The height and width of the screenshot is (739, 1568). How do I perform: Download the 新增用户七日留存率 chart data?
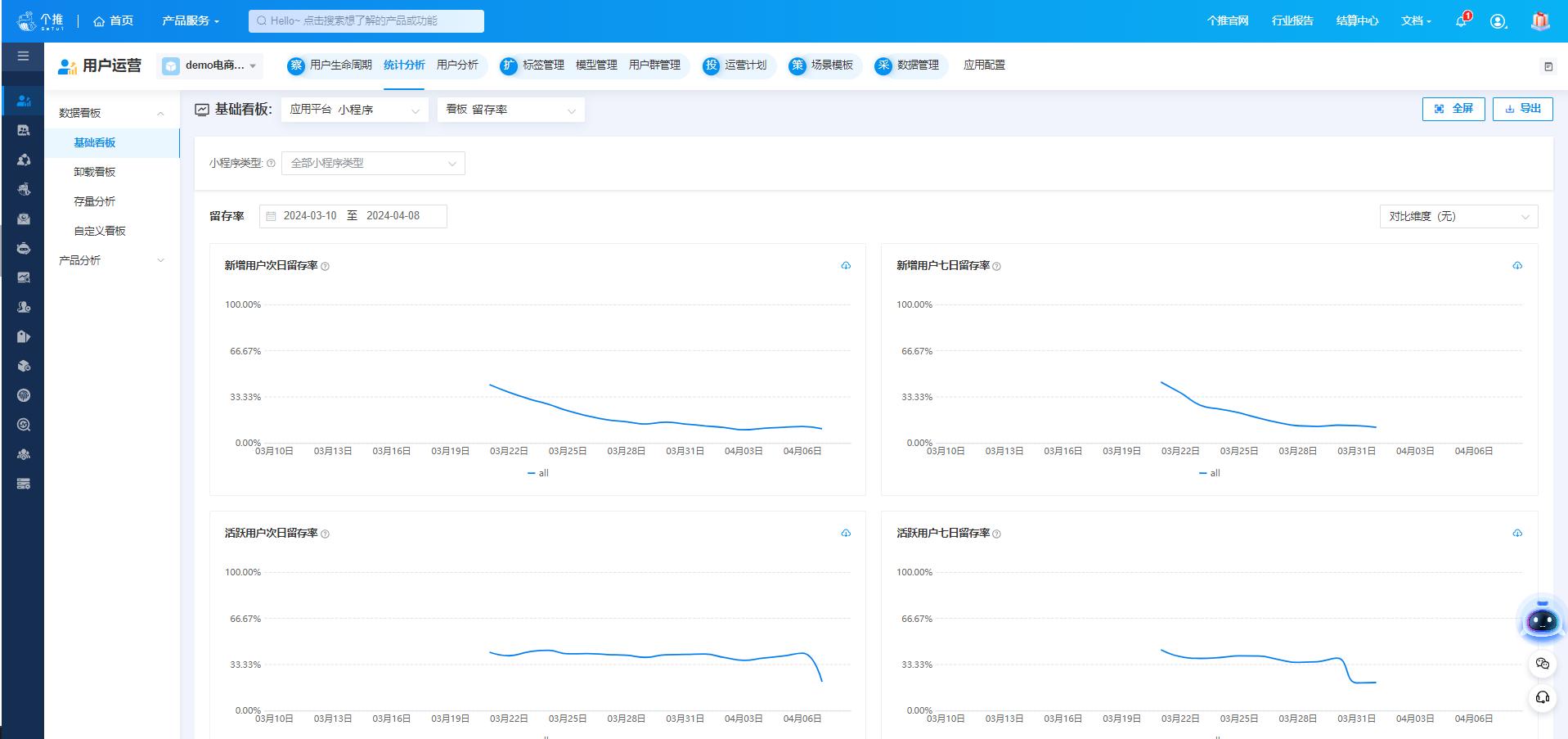point(1517,265)
